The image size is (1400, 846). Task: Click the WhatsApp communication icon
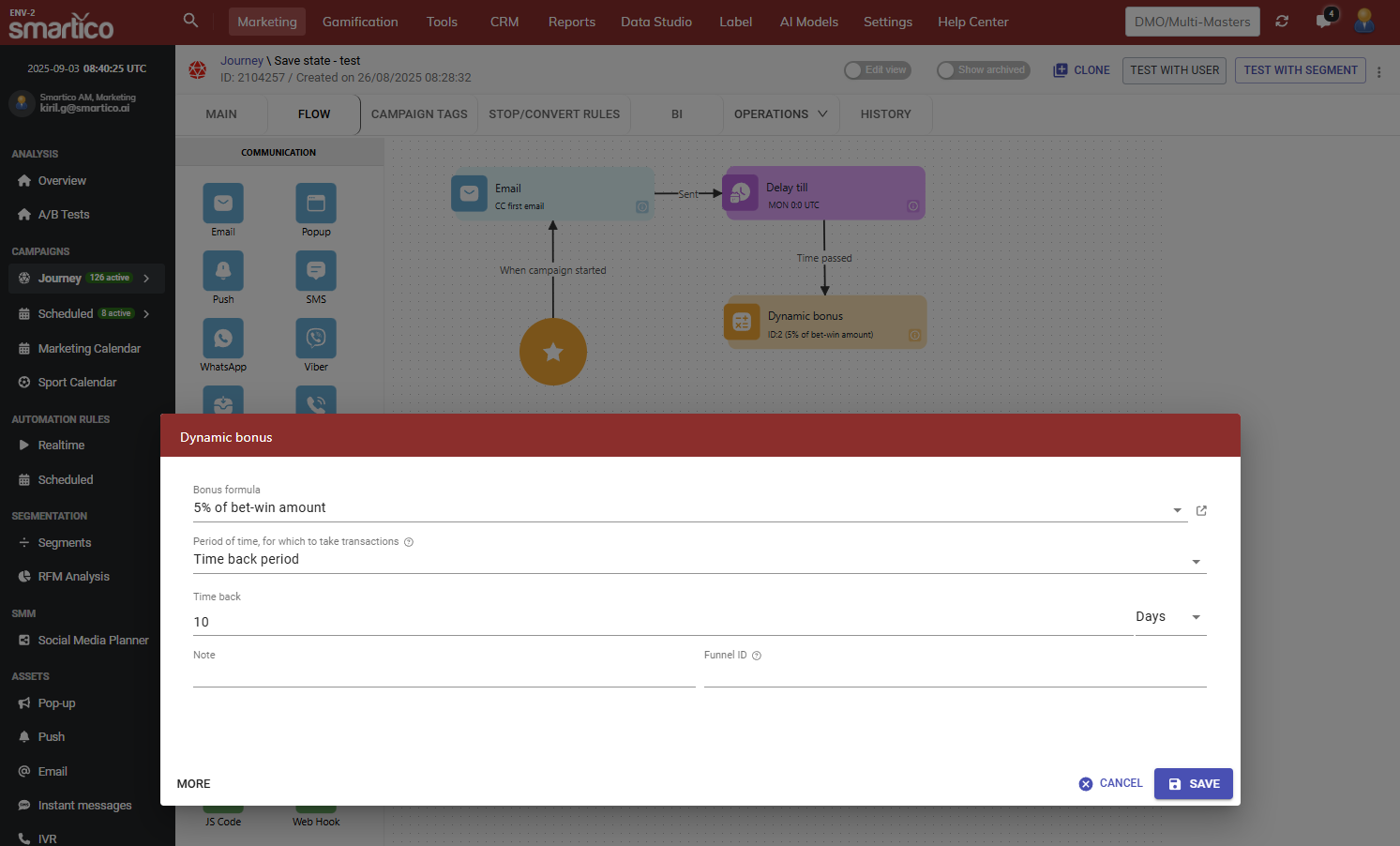223,339
